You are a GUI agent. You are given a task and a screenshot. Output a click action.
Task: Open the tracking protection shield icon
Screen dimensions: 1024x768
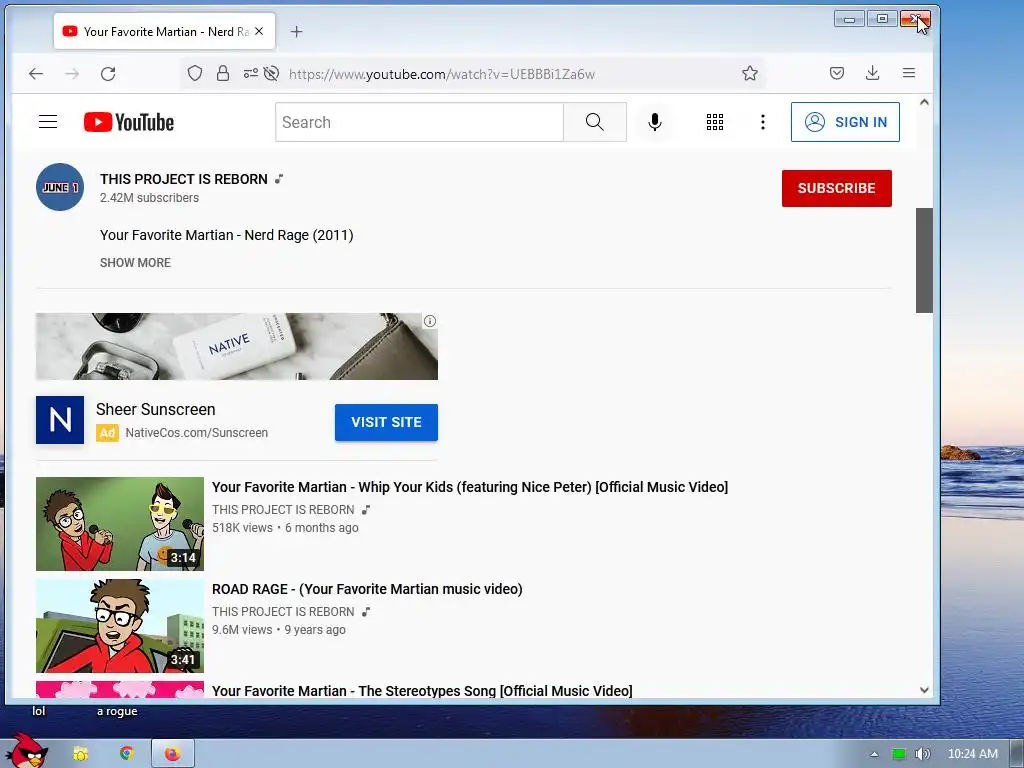click(x=195, y=73)
